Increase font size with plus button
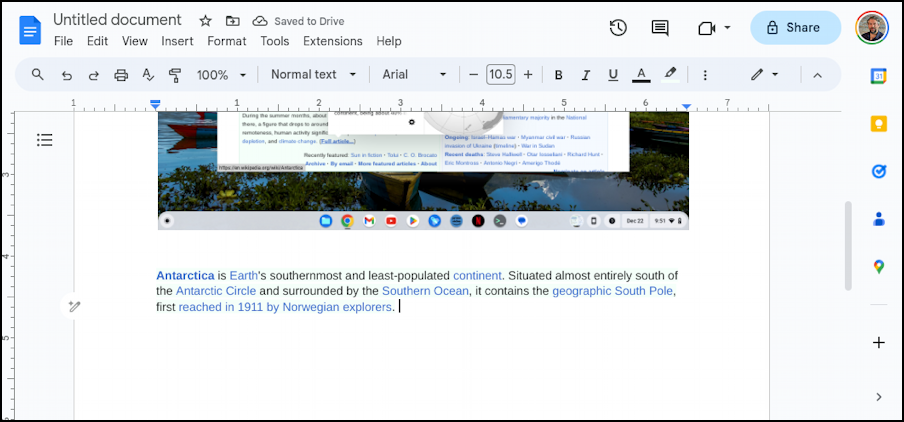This screenshot has width=904, height=422. (x=528, y=74)
